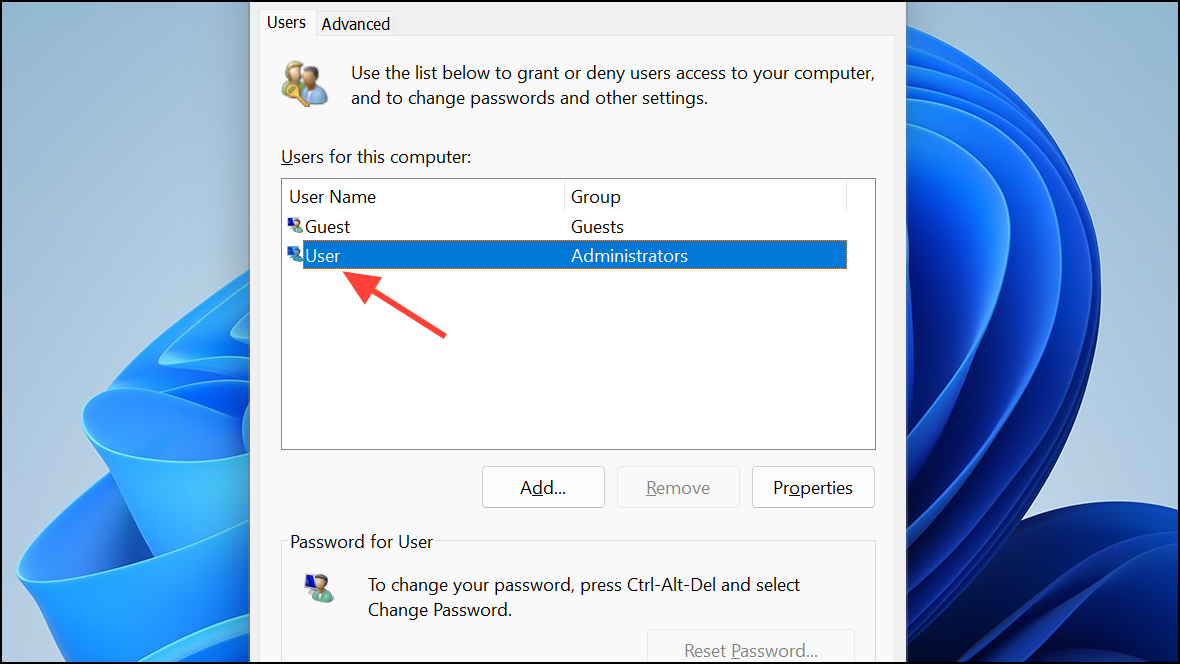
Task: Click the Guests group label
Action: (597, 226)
